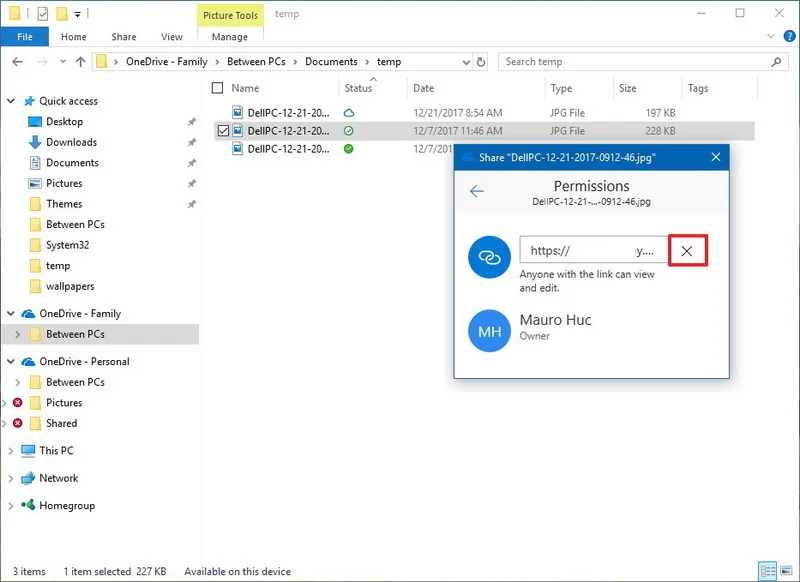Click the folder icon in the address bar
Image resolution: width=800 pixels, height=582 pixels.
click(x=102, y=62)
